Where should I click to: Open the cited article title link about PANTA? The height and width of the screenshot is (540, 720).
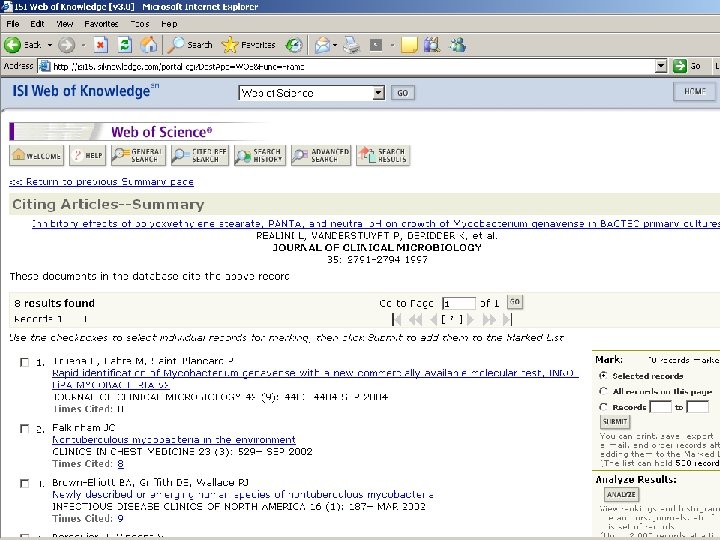(x=376, y=224)
